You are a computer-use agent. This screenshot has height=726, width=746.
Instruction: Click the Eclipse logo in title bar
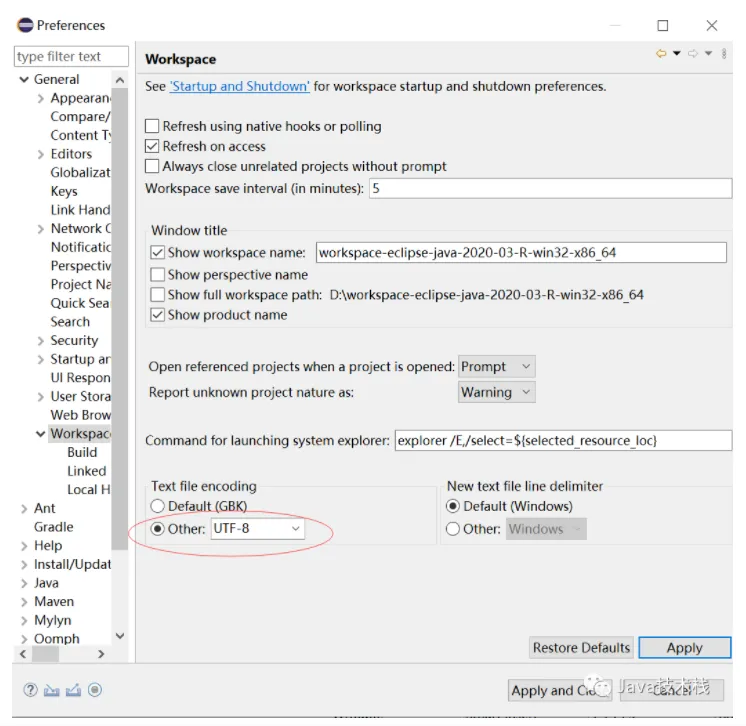coord(25,25)
